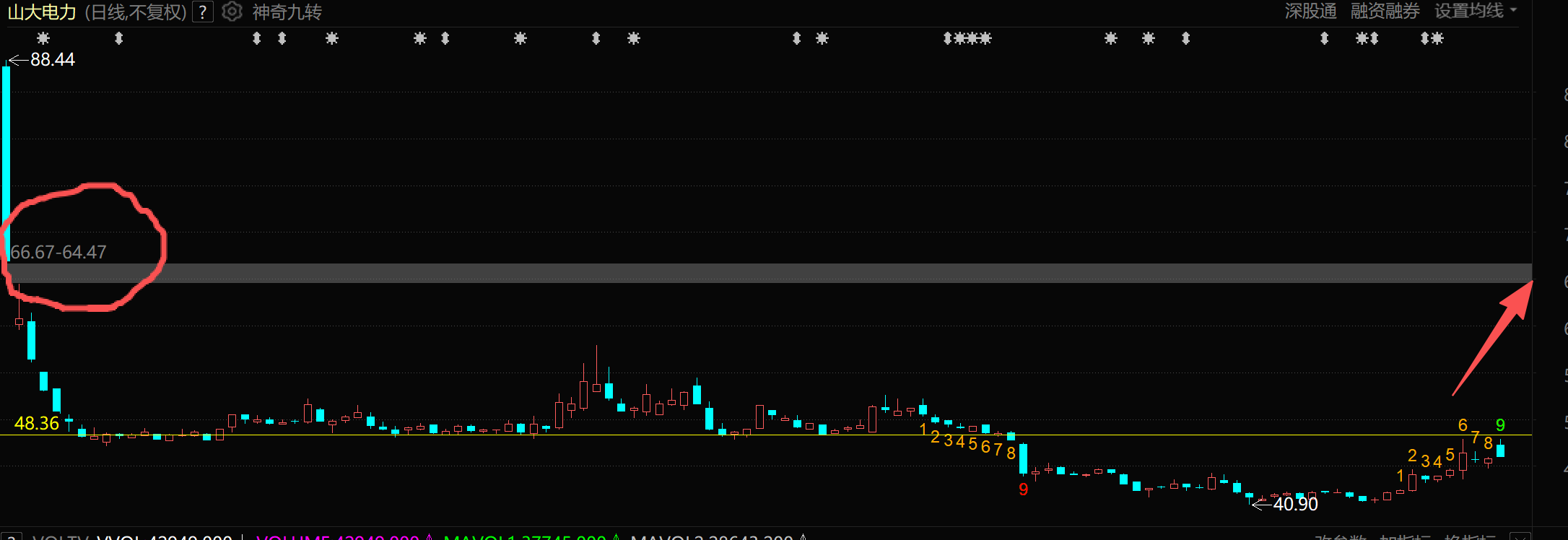
Task: Click the 神奇九转 indicator name
Action: tap(287, 12)
